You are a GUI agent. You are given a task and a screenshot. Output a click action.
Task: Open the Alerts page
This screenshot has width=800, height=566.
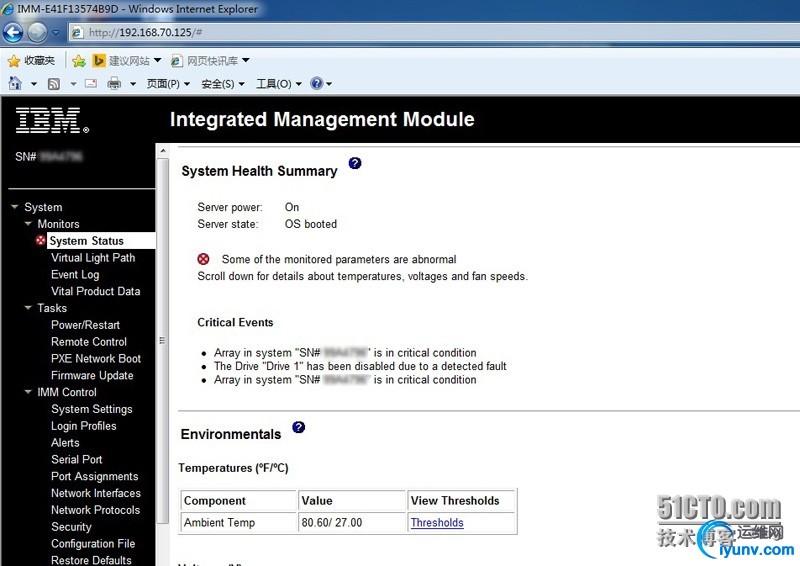point(65,443)
